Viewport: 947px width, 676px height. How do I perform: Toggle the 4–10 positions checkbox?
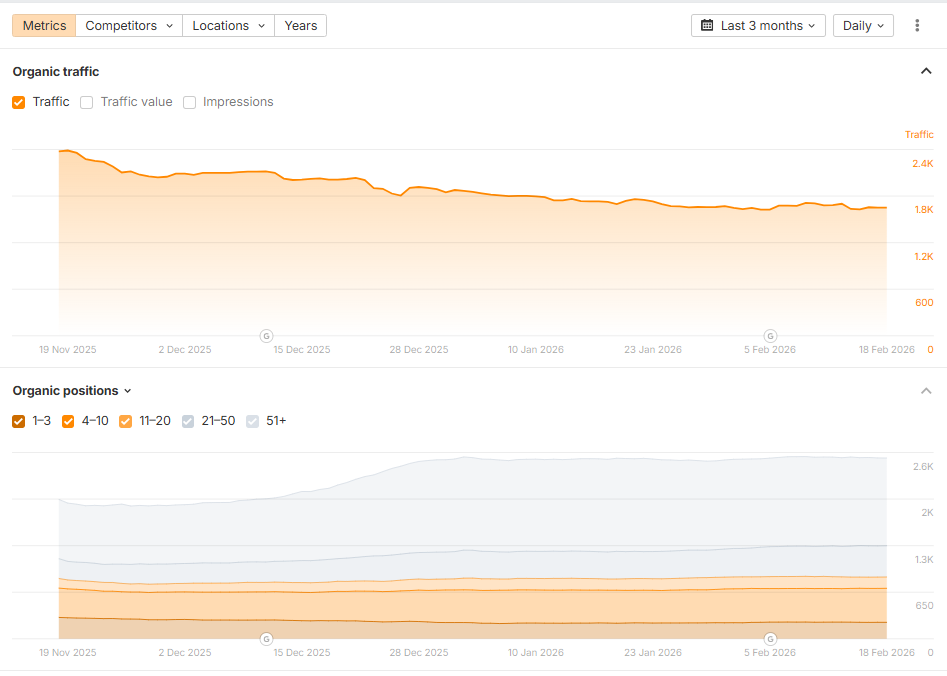[68, 421]
